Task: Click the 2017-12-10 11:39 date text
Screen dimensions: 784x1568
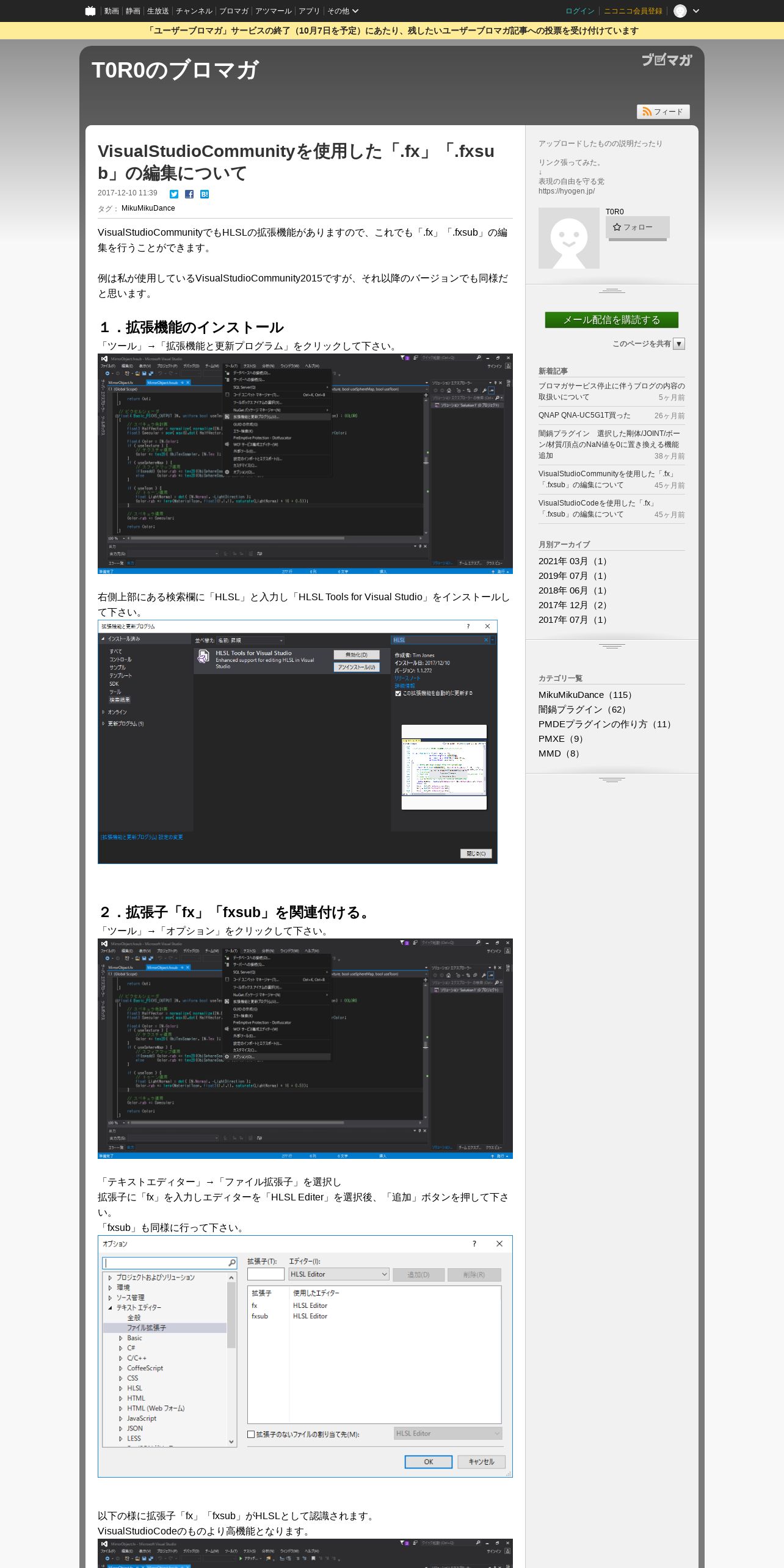Action: [128, 193]
